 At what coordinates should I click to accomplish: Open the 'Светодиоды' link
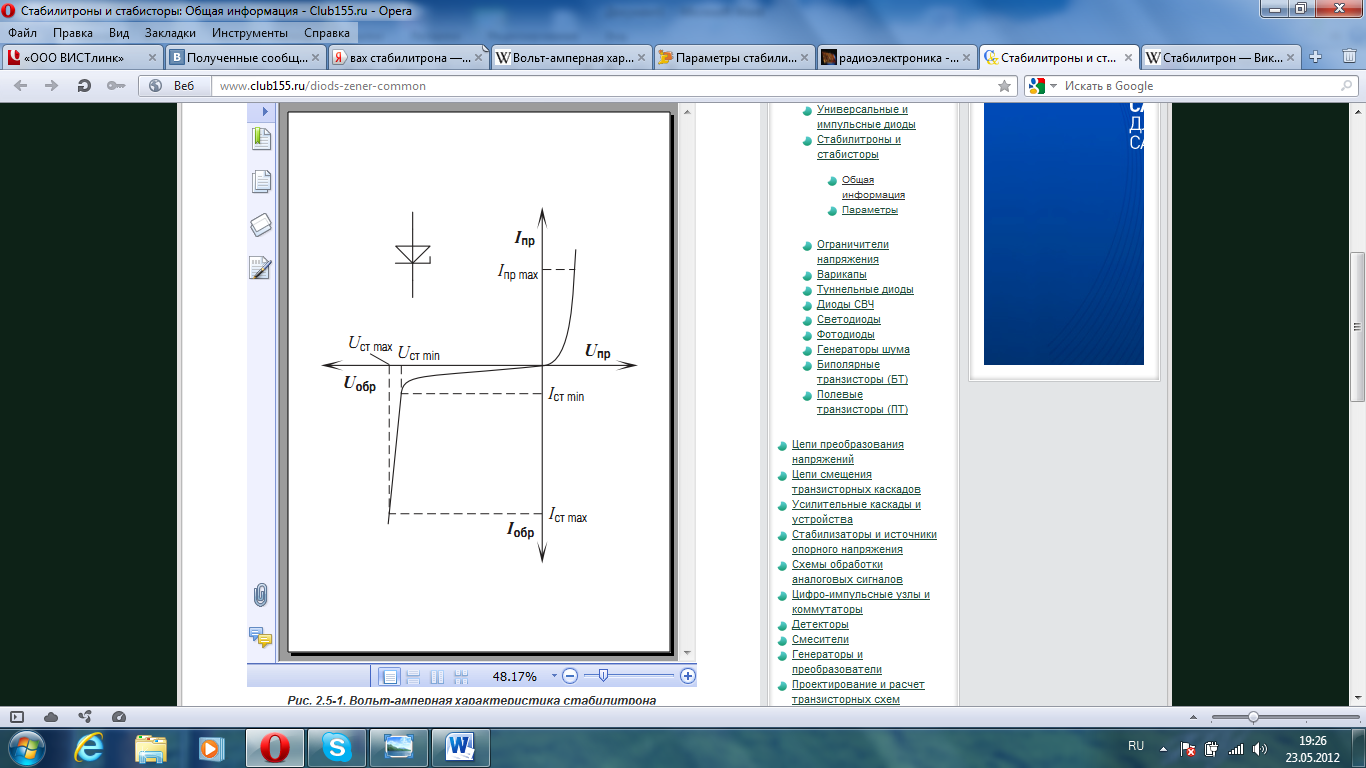click(848, 319)
